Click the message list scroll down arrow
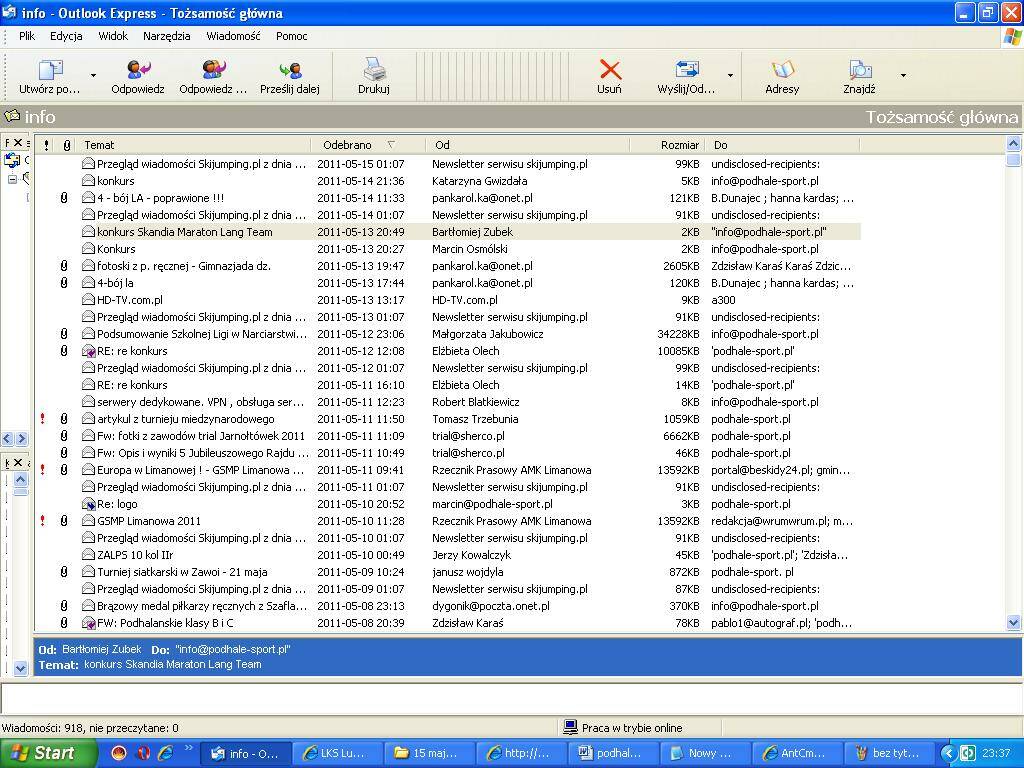This screenshot has height=768, width=1024. pyautogui.click(x=1014, y=622)
